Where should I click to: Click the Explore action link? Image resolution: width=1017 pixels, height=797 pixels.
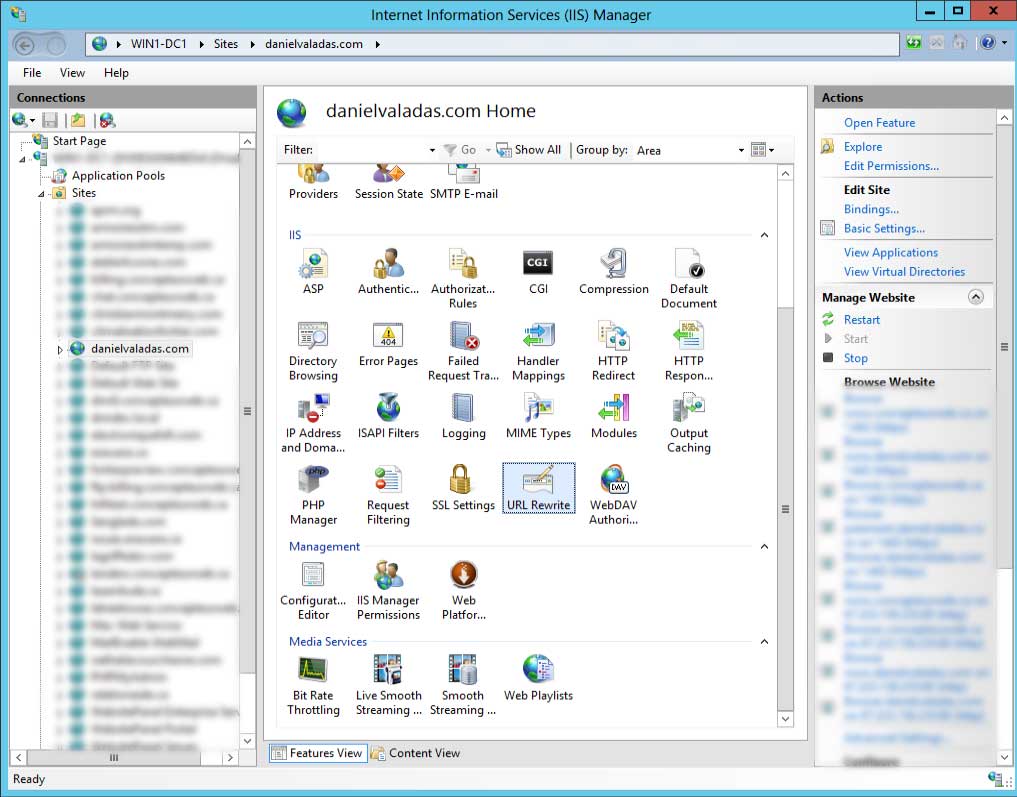(x=863, y=147)
